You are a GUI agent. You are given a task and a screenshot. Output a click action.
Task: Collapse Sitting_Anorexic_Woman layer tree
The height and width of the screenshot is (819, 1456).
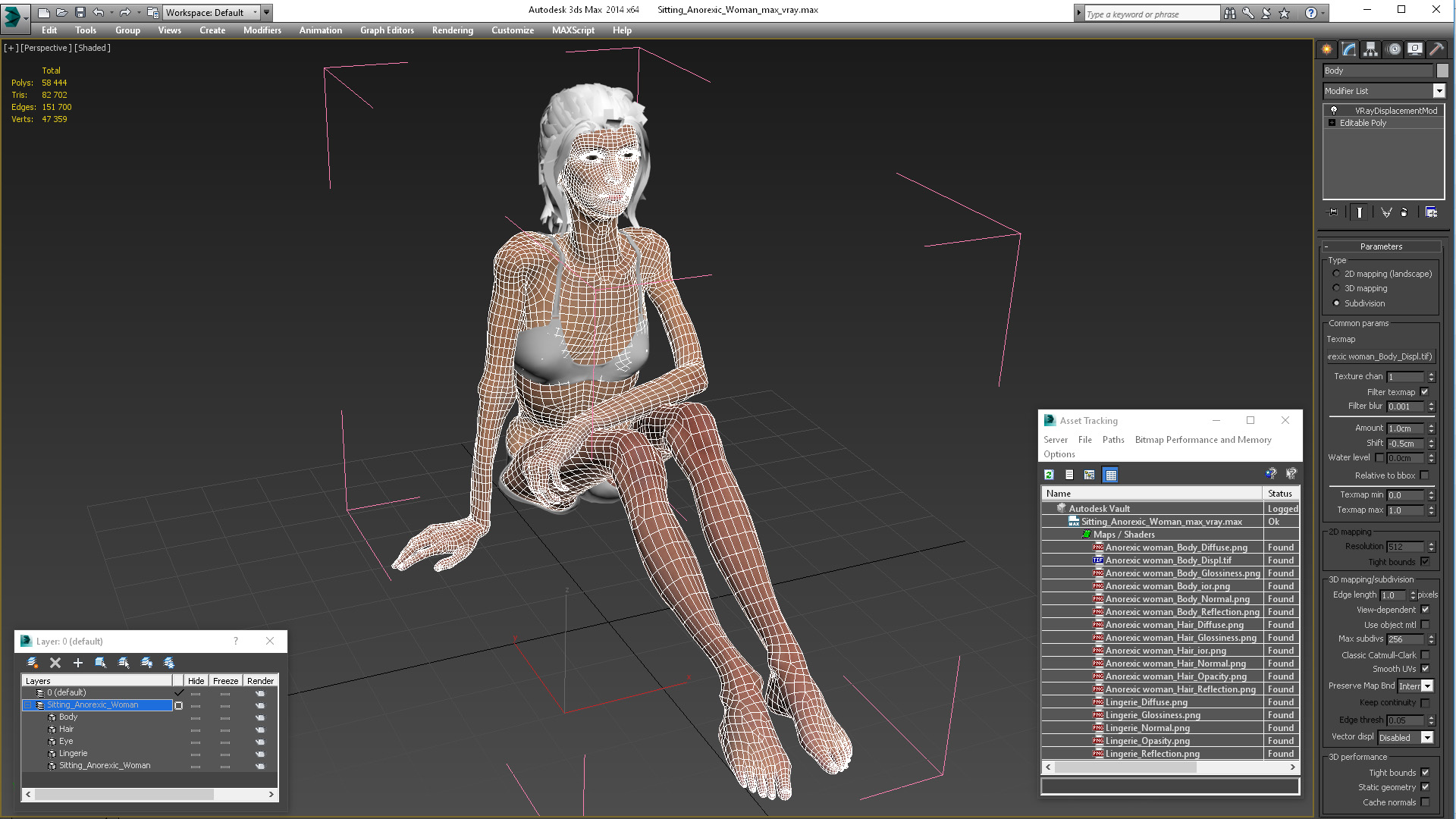pyautogui.click(x=28, y=705)
